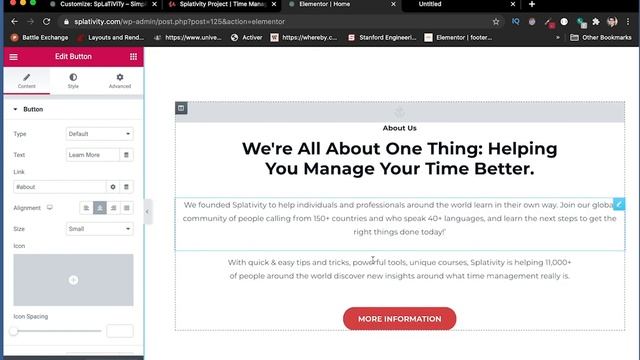
Task: Reload the current page
Action: (x=47, y=22)
